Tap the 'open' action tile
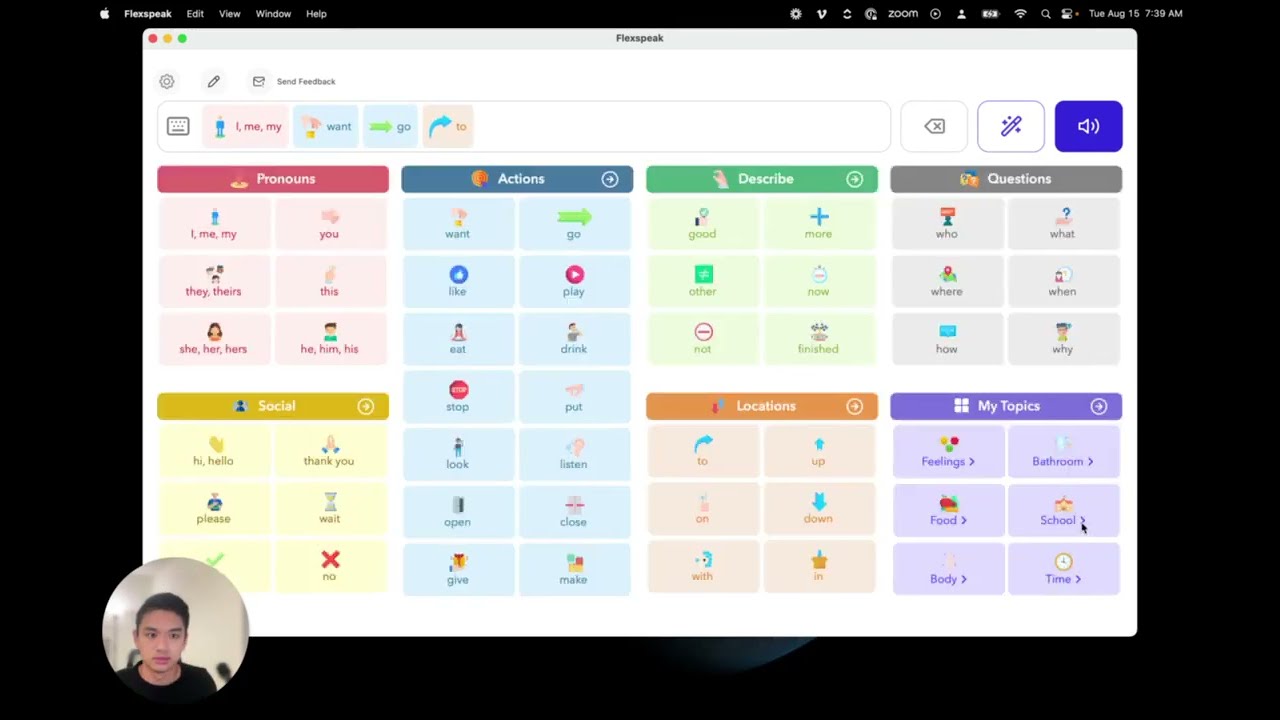The width and height of the screenshot is (1280, 720). click(457, 512)
